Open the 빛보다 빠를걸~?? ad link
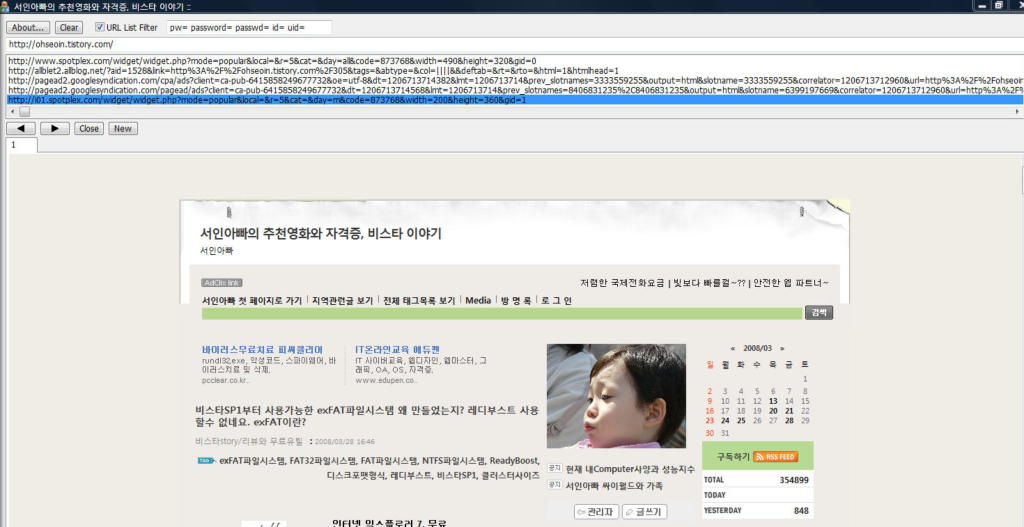The width and height of the screenshot is (1024, 527). (710, 283)
